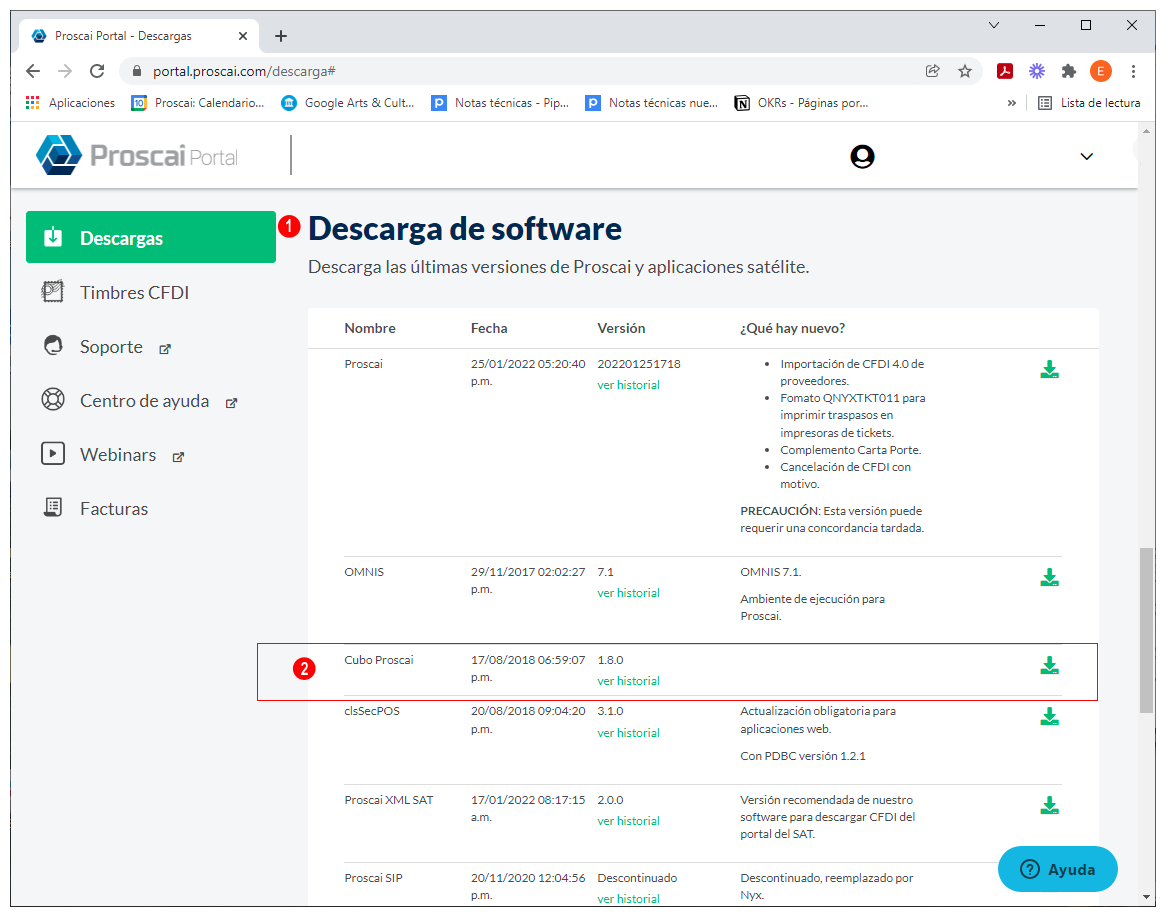Image resolution: width=1169 pixels, height=916 pixels.
Task: Show more bookmarks with the chevron
Action: 1012,103
